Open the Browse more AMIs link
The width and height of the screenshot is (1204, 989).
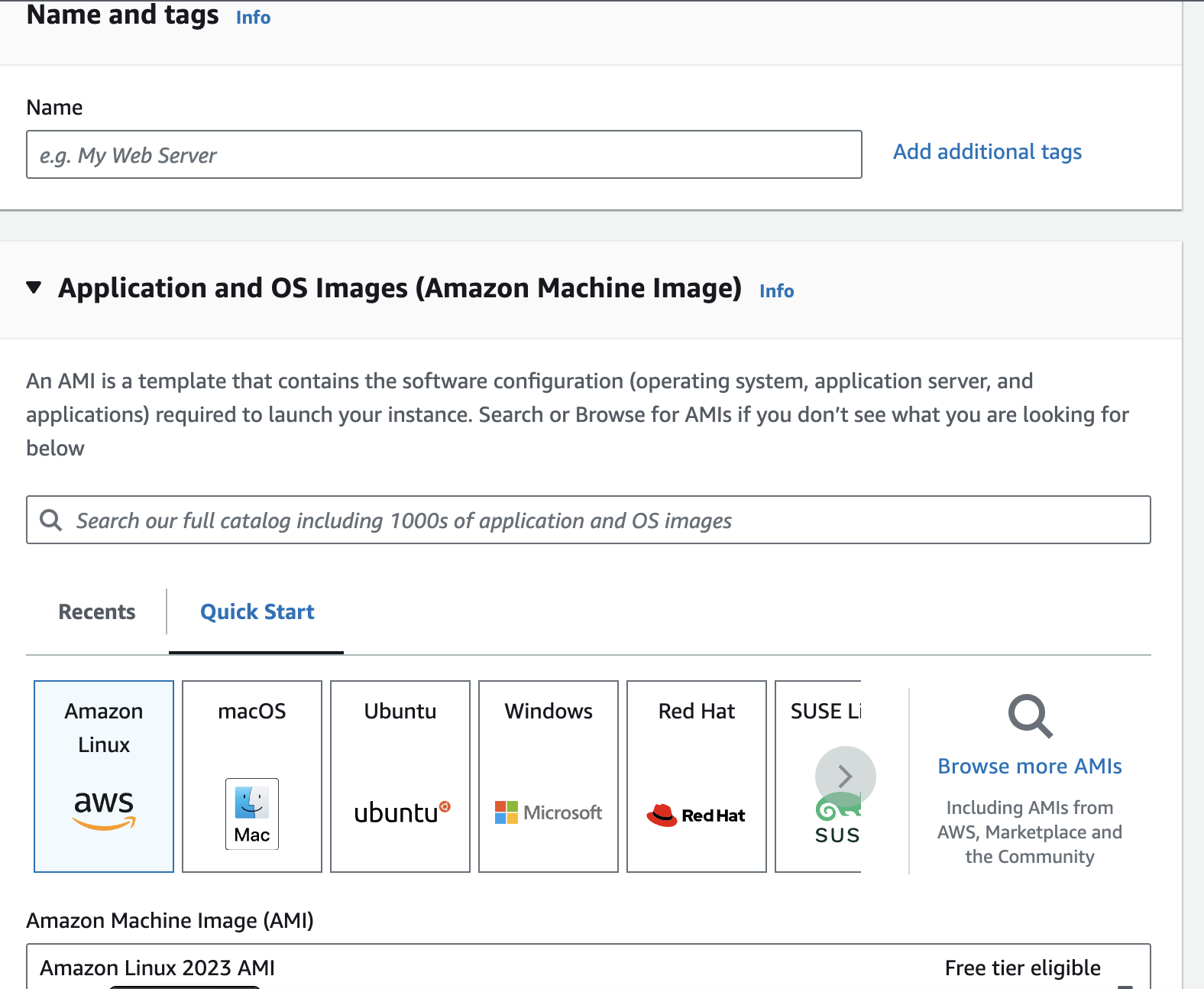coord(1030,766)
